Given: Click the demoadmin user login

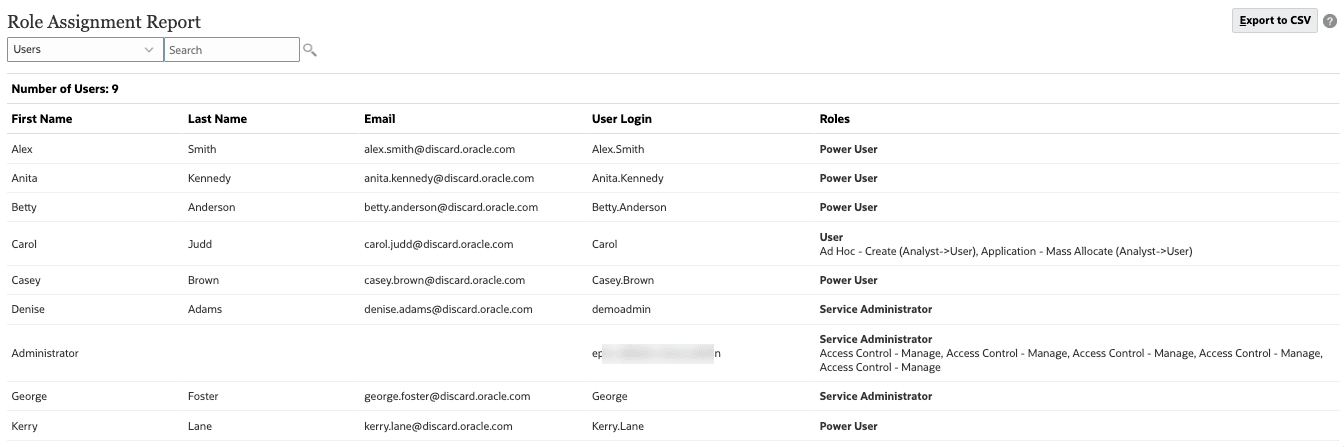Looking at the screenshot, I should pos(621,309).
